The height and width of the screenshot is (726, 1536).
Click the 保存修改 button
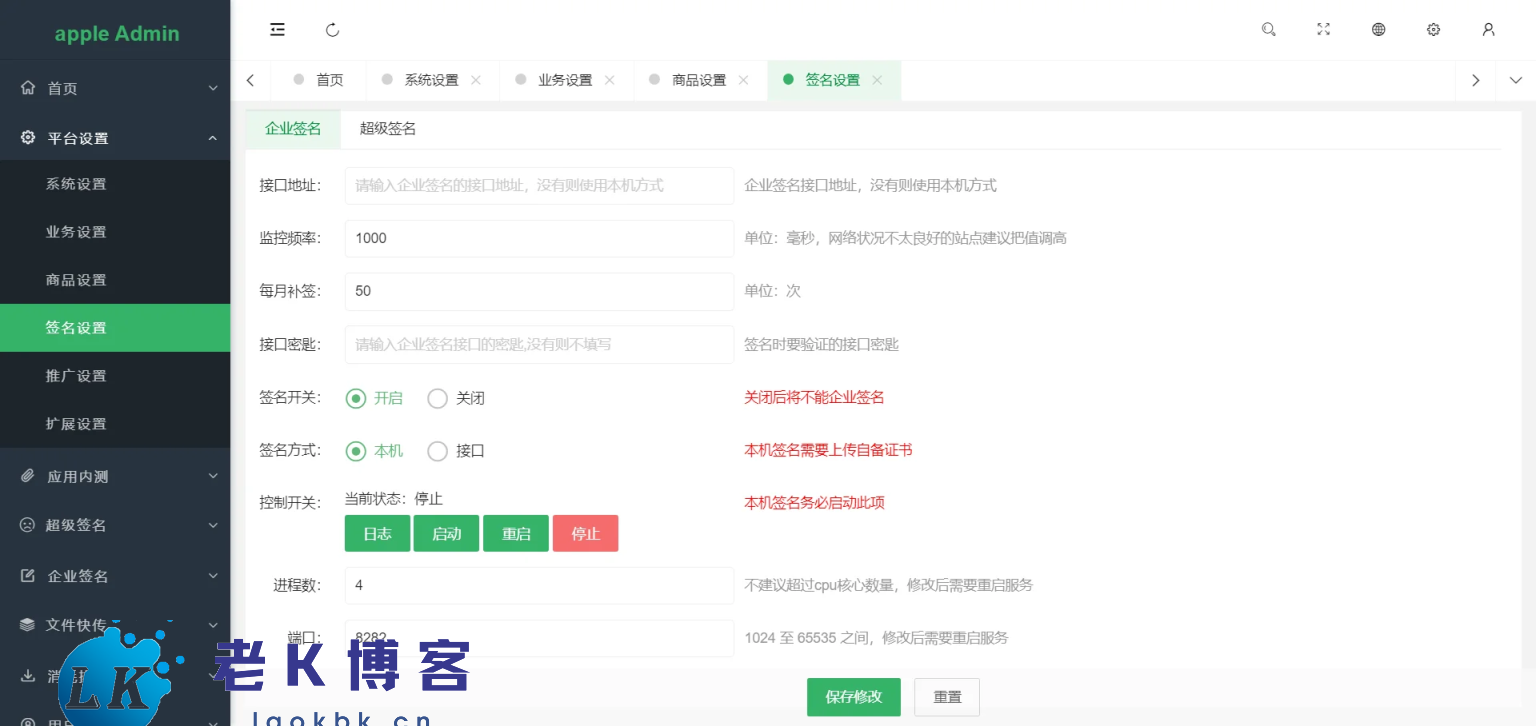(853, 697)
